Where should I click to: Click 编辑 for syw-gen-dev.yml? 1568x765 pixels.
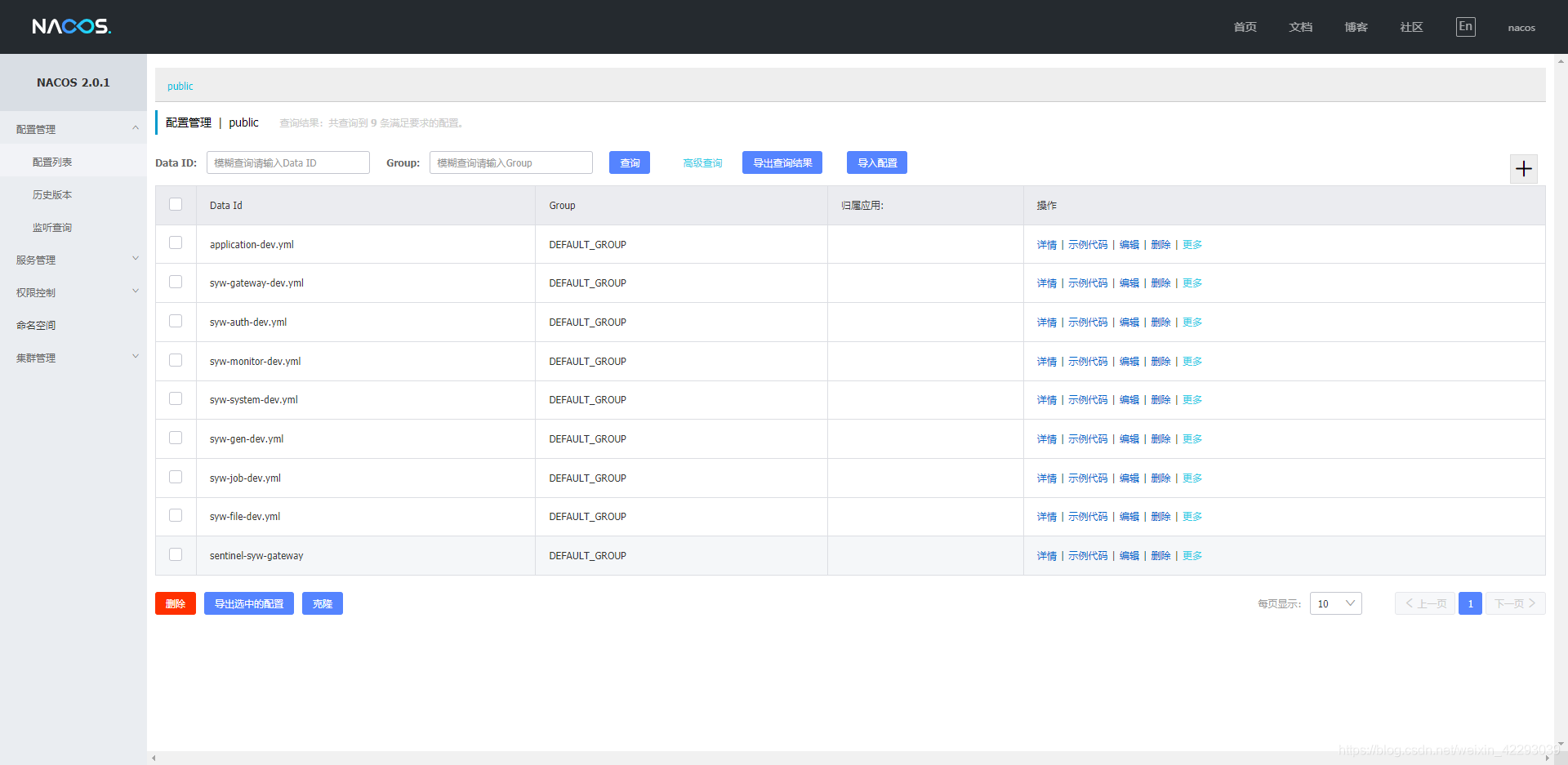point(1129,439)
